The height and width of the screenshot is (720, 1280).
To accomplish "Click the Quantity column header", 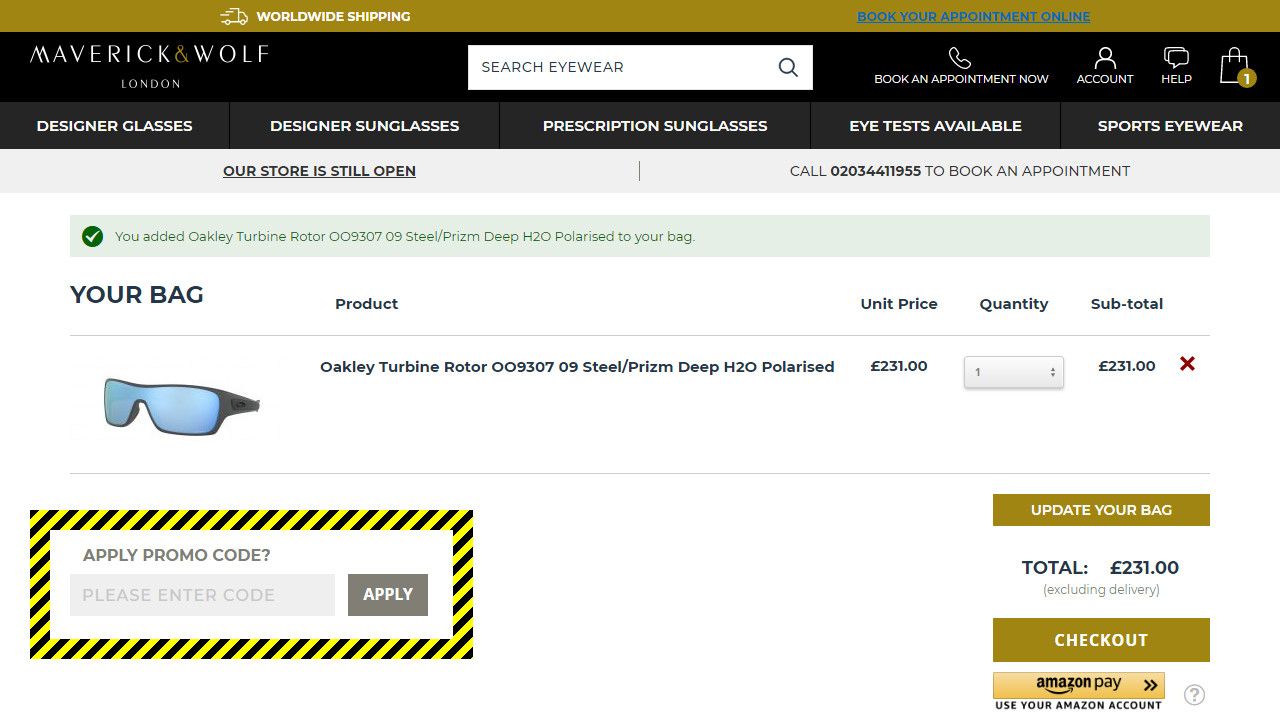I will pyautogui.click(x=1014, y=304).
